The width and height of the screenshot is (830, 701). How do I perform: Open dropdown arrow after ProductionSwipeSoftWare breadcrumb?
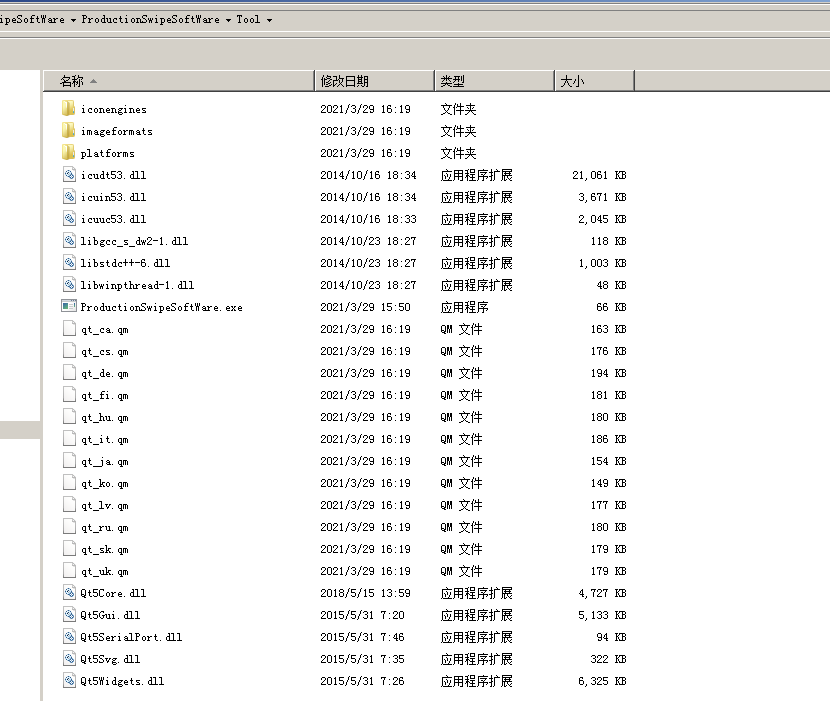pyautogui.click(x=228, y=20)
